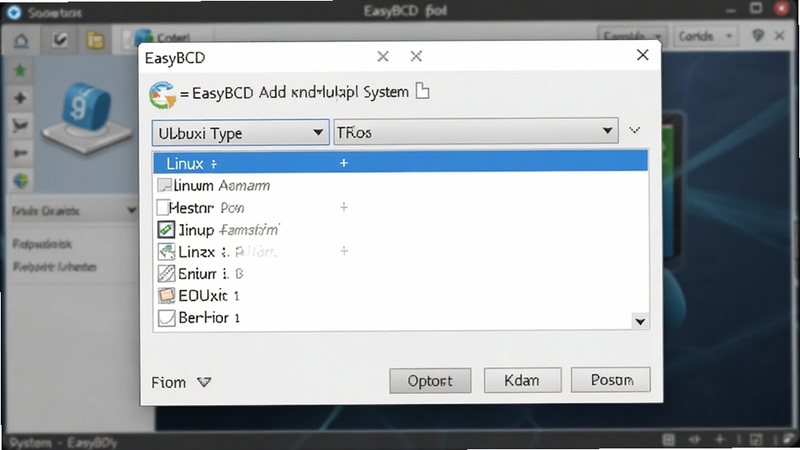Screen dimensions: 800x450
Task: Click the plus on the Linzx row
Action: pos(344,251)
